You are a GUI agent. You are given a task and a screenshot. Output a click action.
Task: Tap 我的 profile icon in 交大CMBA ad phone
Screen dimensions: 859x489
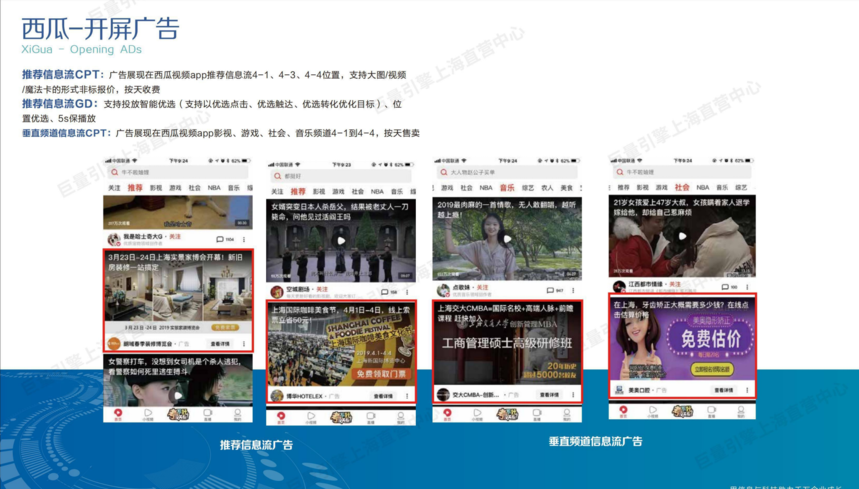pos(566,415)
